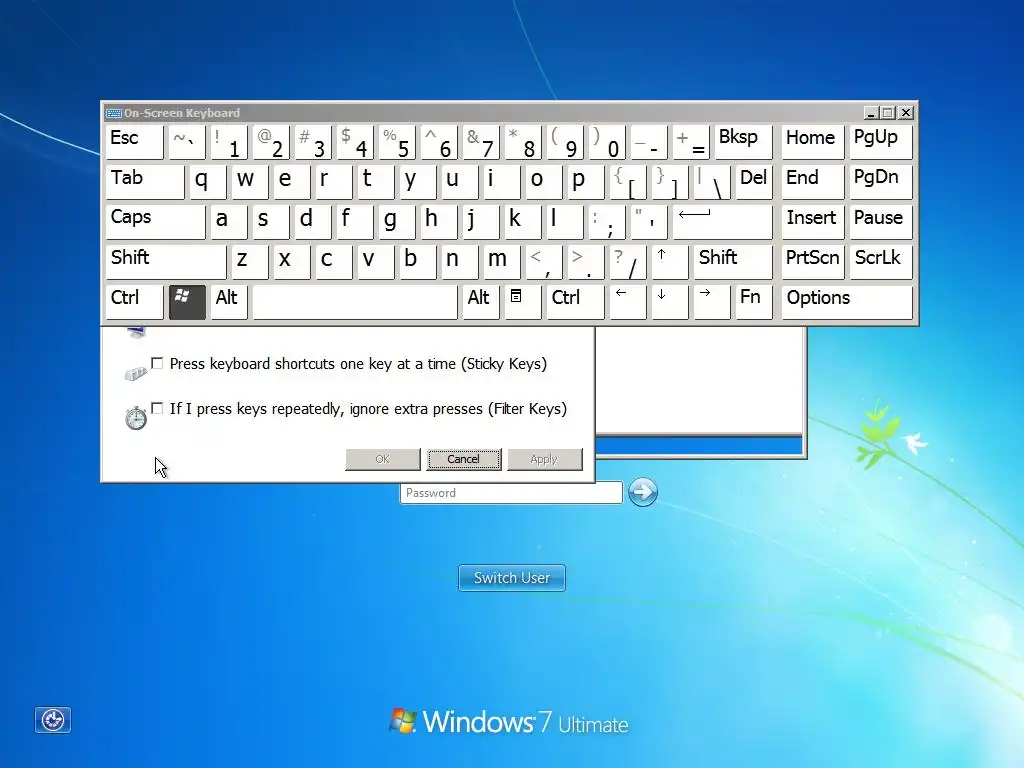Toggle the Fn key
Image resolution: width=1024 pixels, height=768 pixels.
point(754,302)
